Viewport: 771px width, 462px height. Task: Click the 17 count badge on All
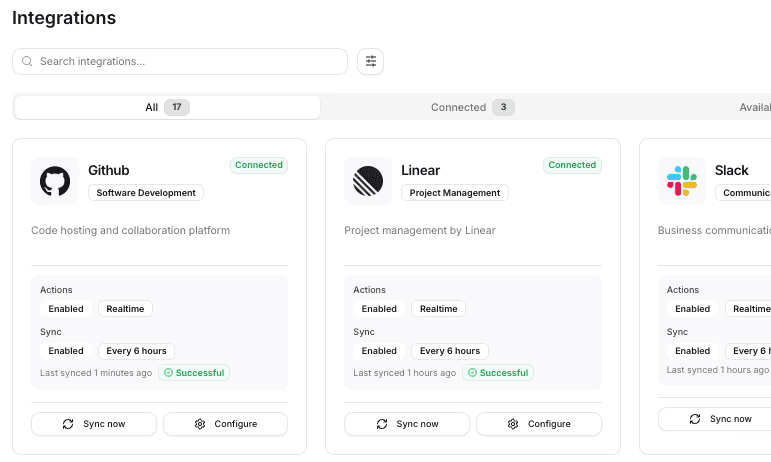click(177, 107)
